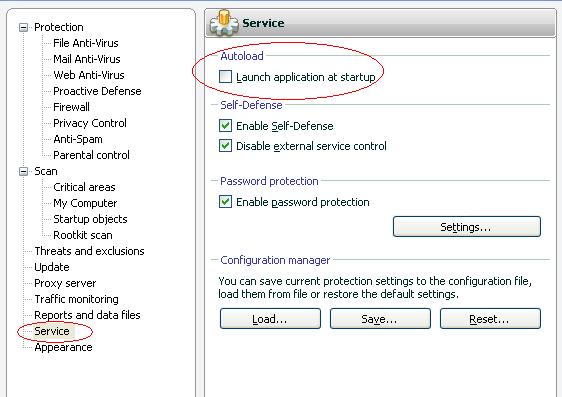Open Parental control settings
The image size is (562, 397).
91,155
